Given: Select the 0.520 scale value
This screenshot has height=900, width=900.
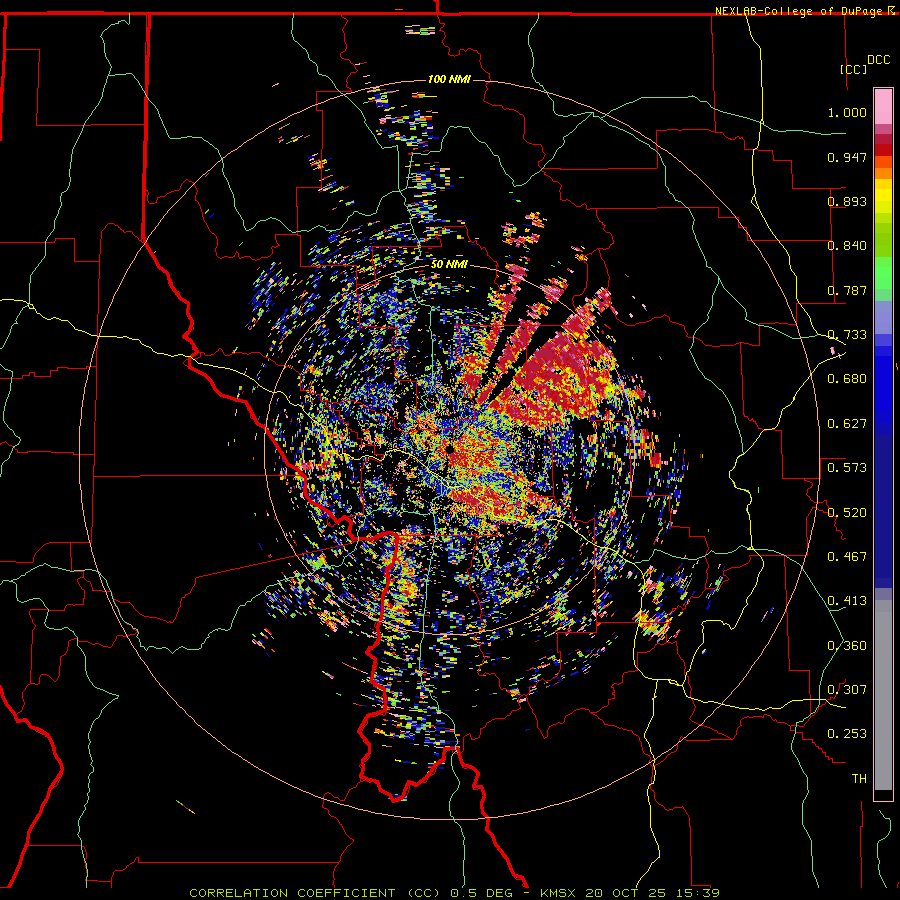Looking at the screenshot, I should point(847,512).
